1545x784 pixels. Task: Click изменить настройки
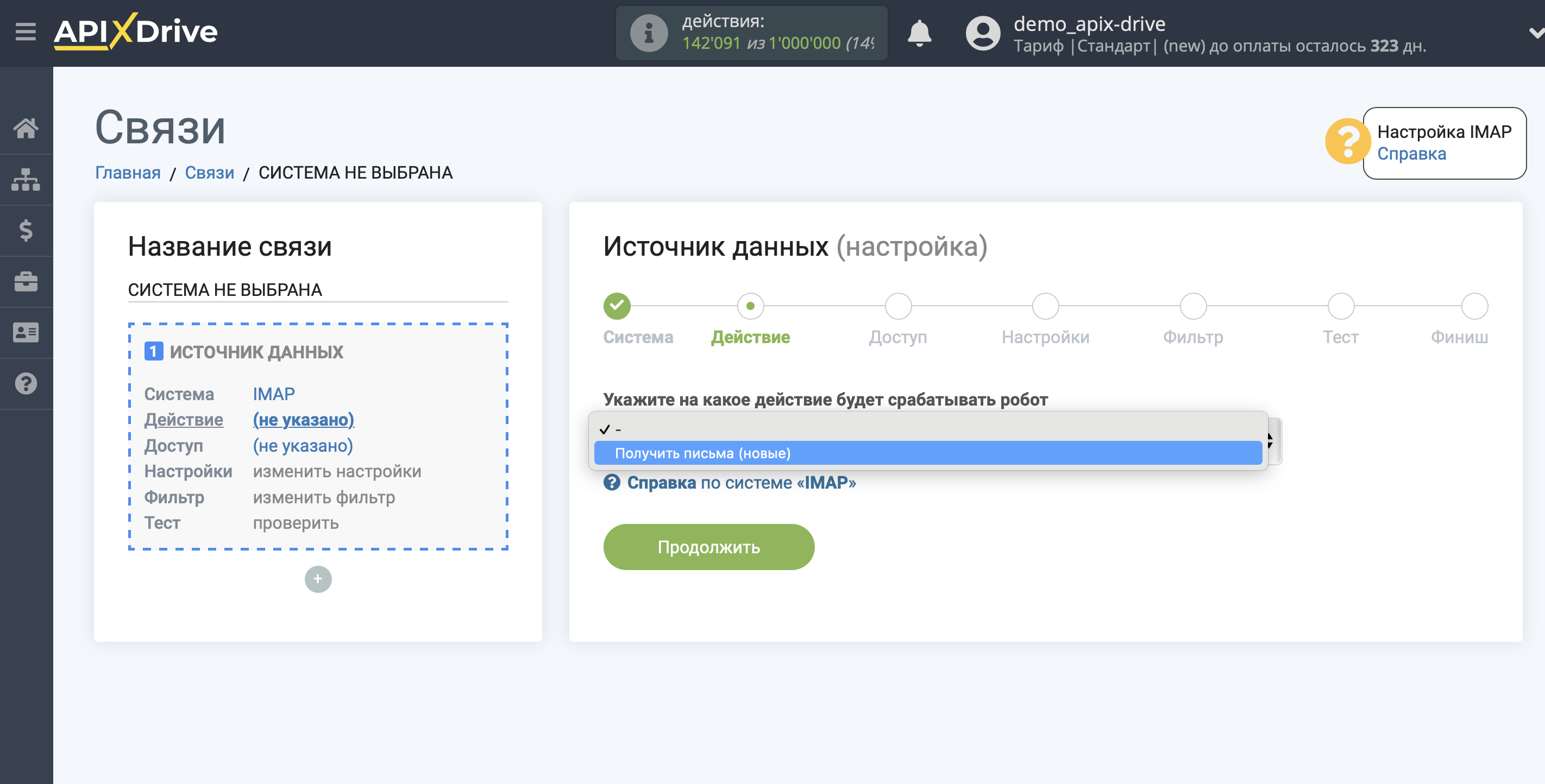tap(337, 471)
